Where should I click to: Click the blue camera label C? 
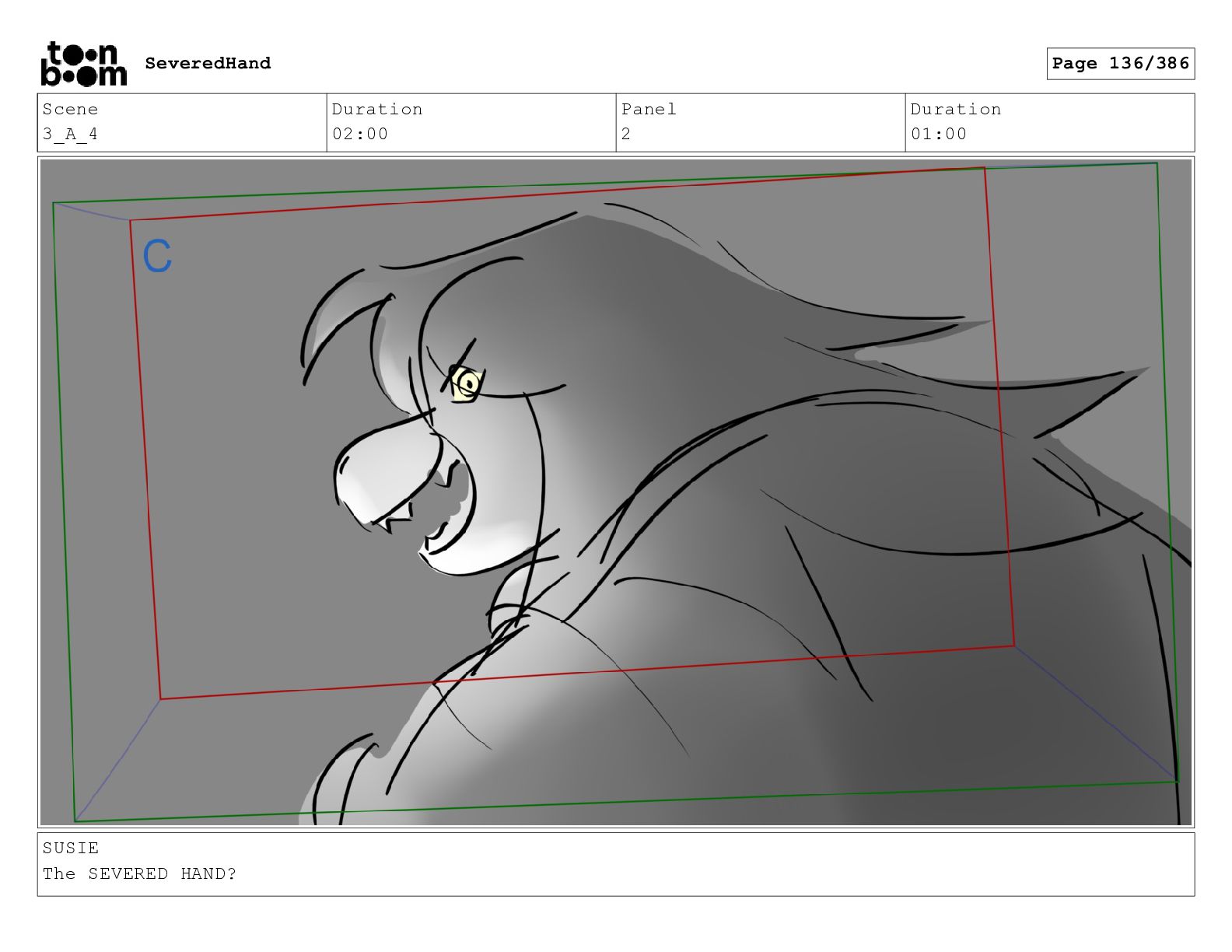click(157, 256)
